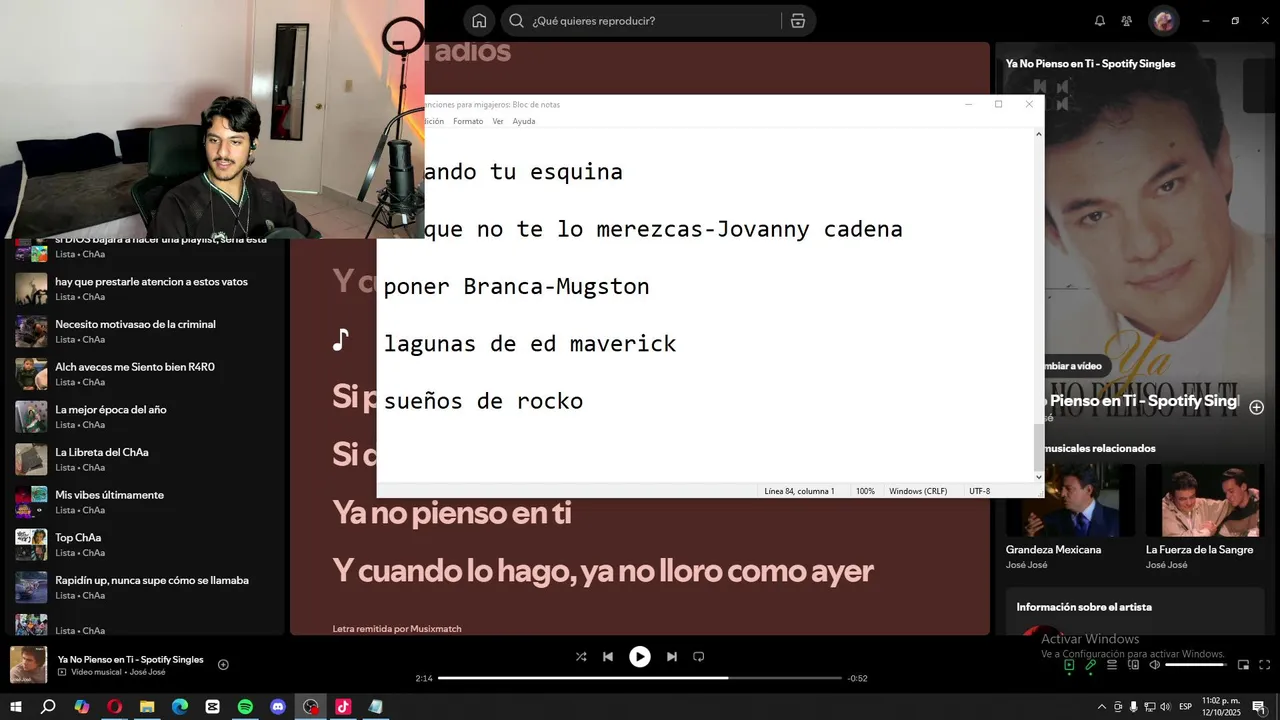Skip to the previous track
This screenshot has width=1280, height=720.
(608, 657)
